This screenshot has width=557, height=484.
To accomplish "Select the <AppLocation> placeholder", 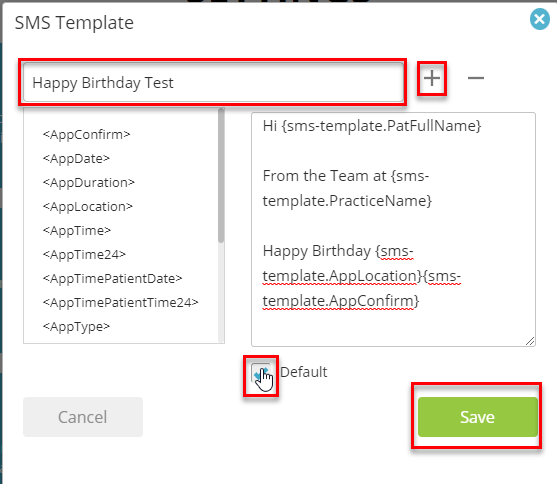I will 87,206.
